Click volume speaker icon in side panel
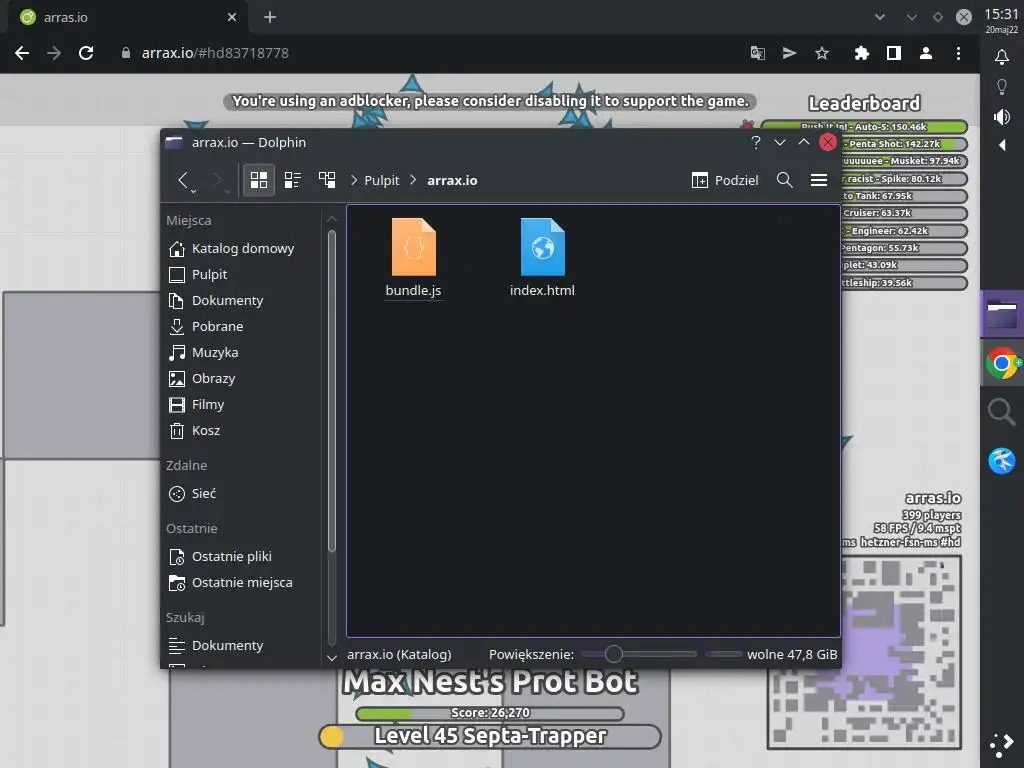Viewport: 1024px width, 768px height. [x=1002, y=117]
